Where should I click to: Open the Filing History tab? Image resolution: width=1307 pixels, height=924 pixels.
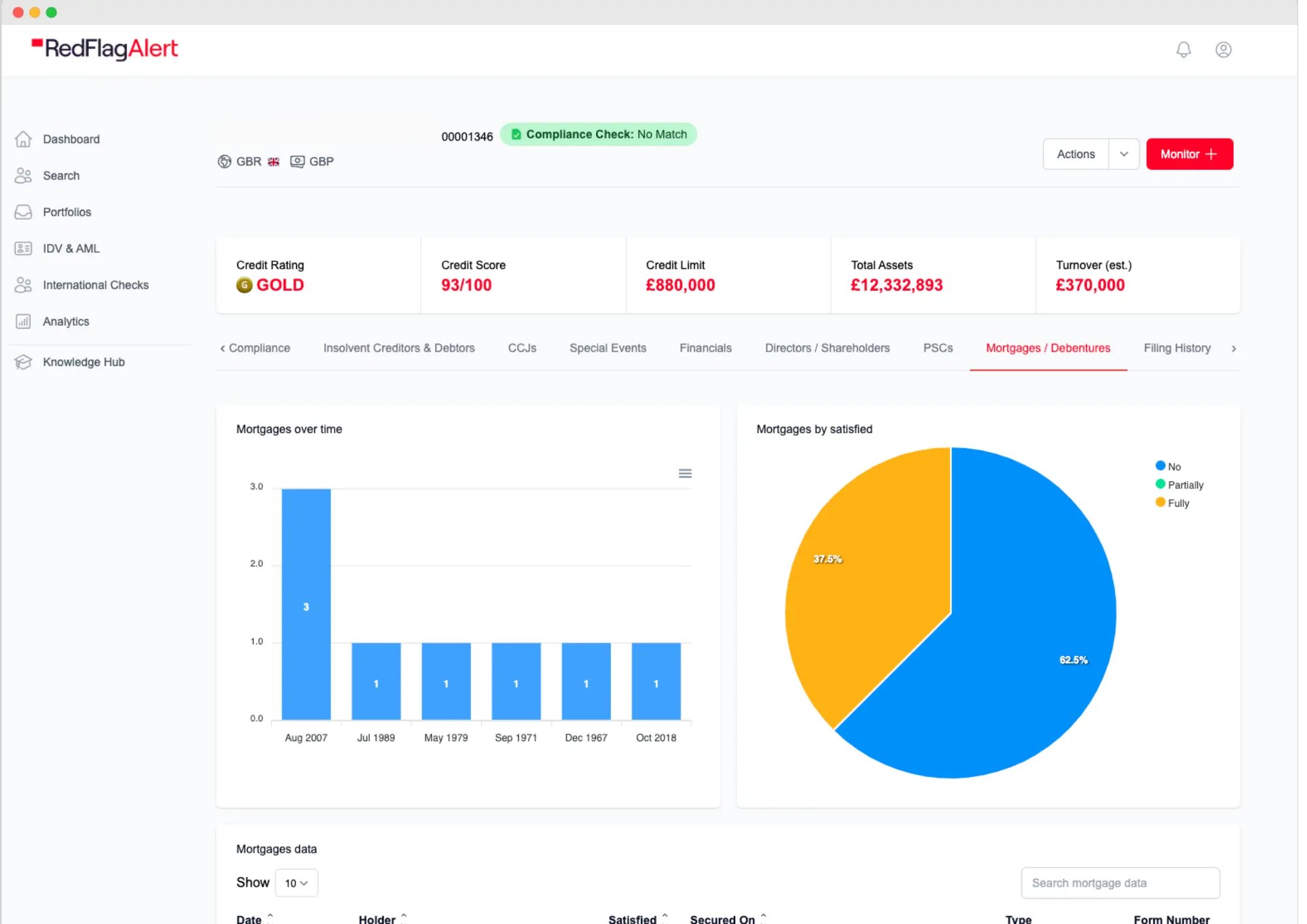(x=1177, y=348)
